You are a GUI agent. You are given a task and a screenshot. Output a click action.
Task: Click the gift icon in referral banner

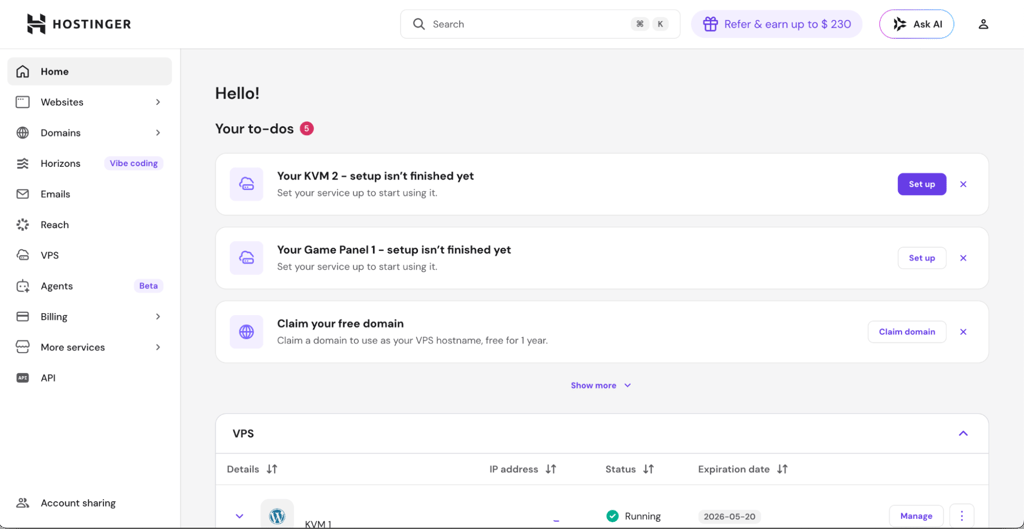pyautogui.click(x=711, y=24)
